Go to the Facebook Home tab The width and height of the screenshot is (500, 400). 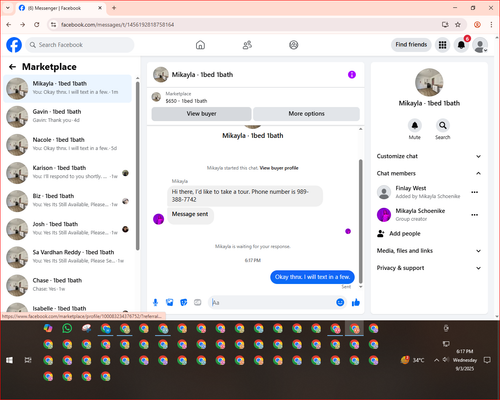click(200, 45)
